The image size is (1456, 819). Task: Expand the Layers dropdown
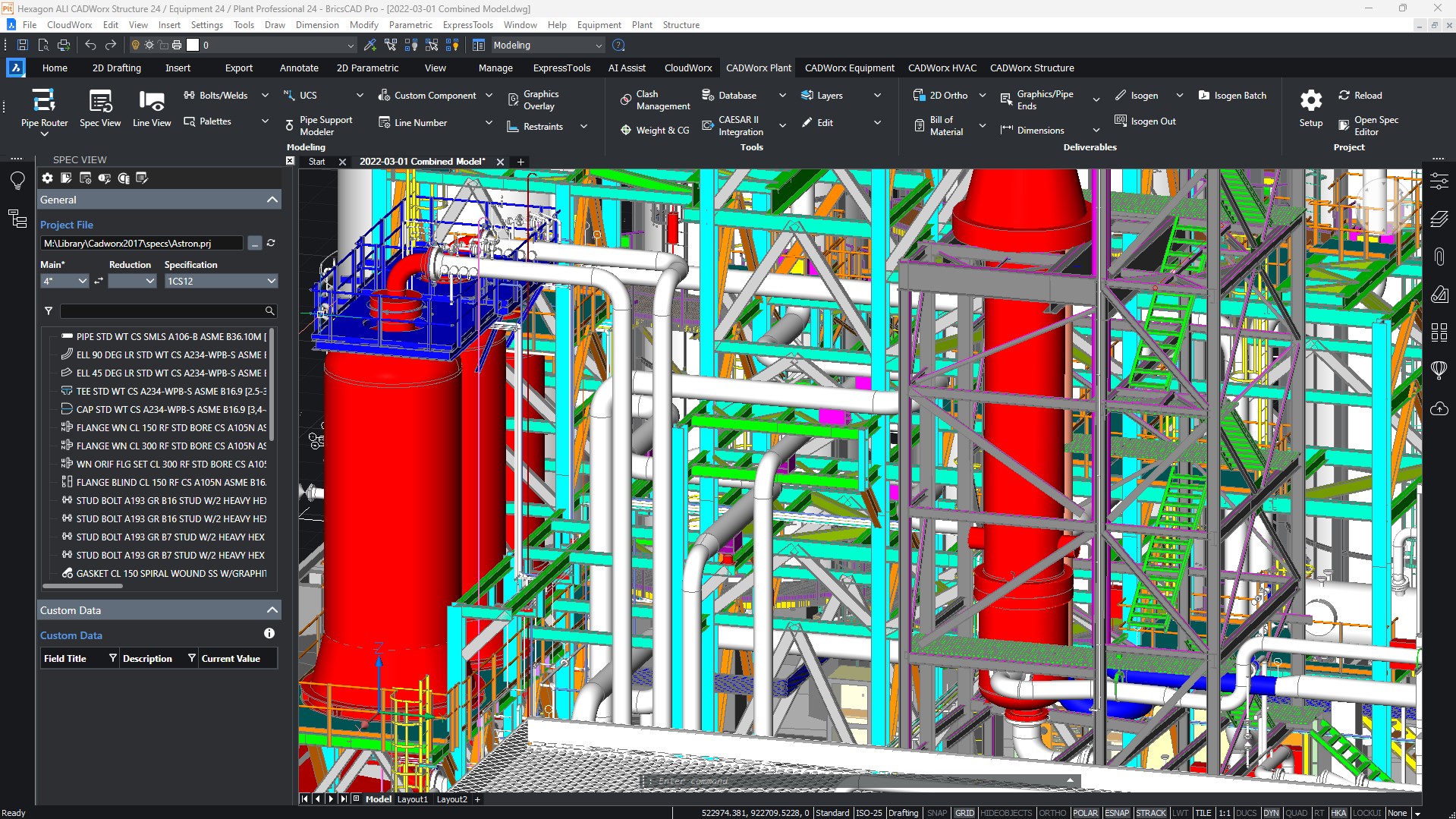[x=877, y=95]
